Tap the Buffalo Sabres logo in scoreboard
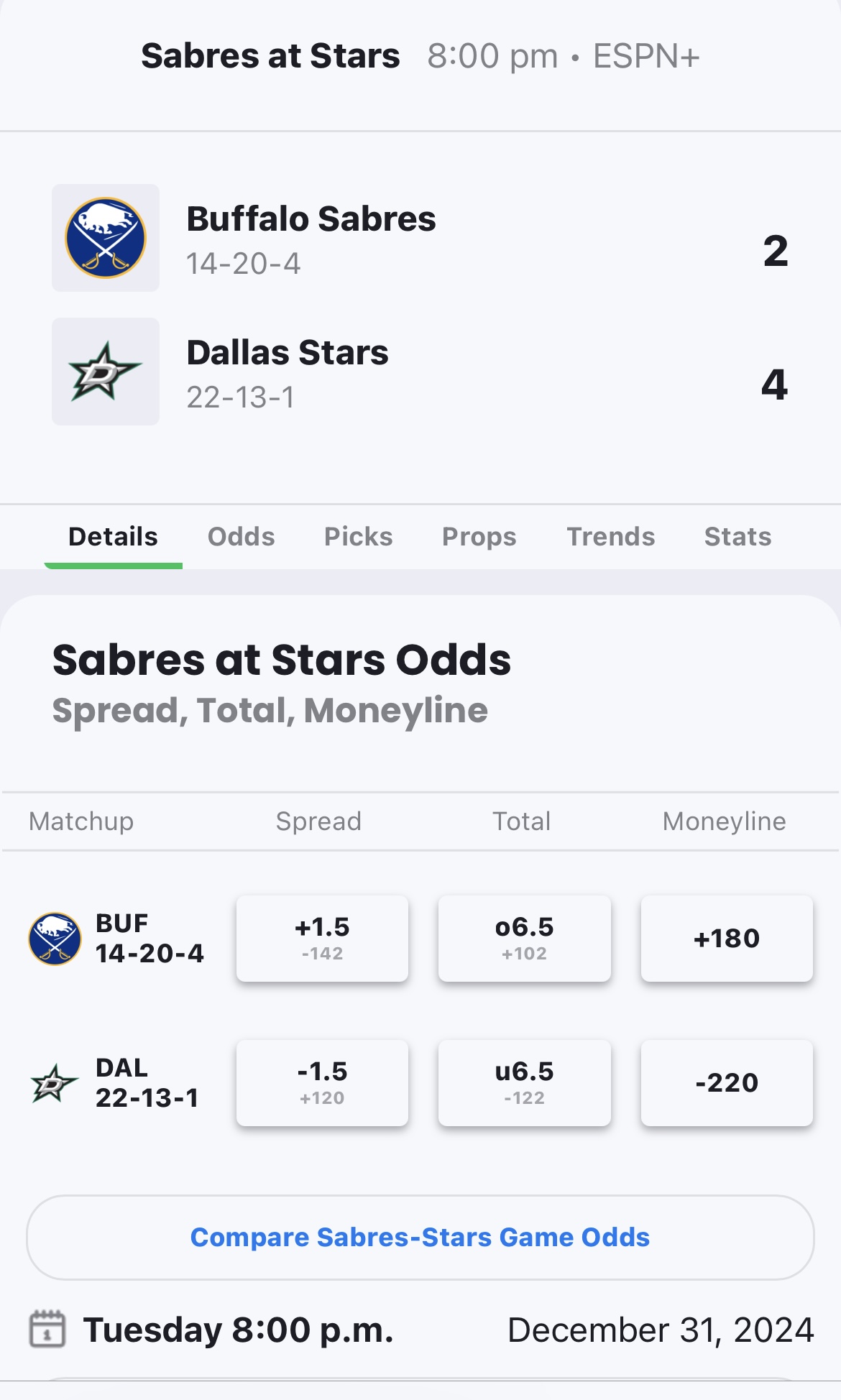 106,238
